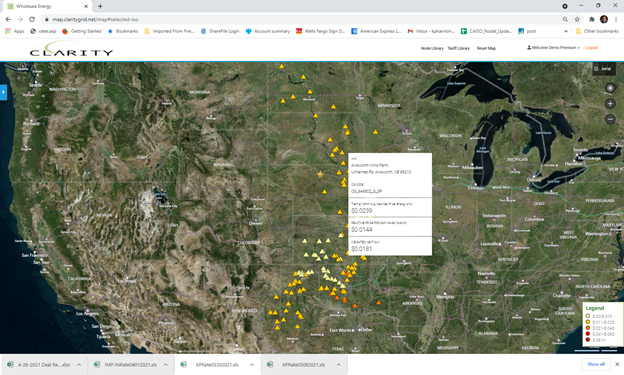Open the Tariff Library menu item

coord(458,48)
